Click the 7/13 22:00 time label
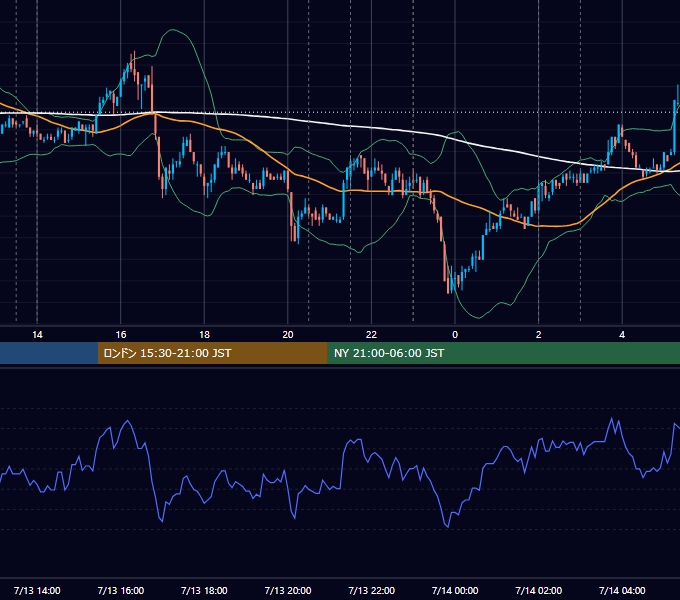Image resolution: width=680 pixels, height=600 pixels. [x=371, y=590]
